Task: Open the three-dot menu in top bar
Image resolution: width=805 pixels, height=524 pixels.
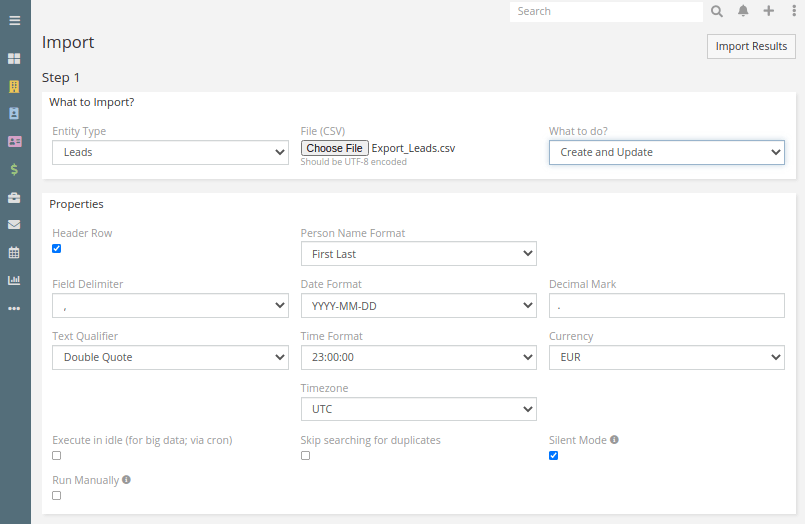Action: [x=793, y=11]
